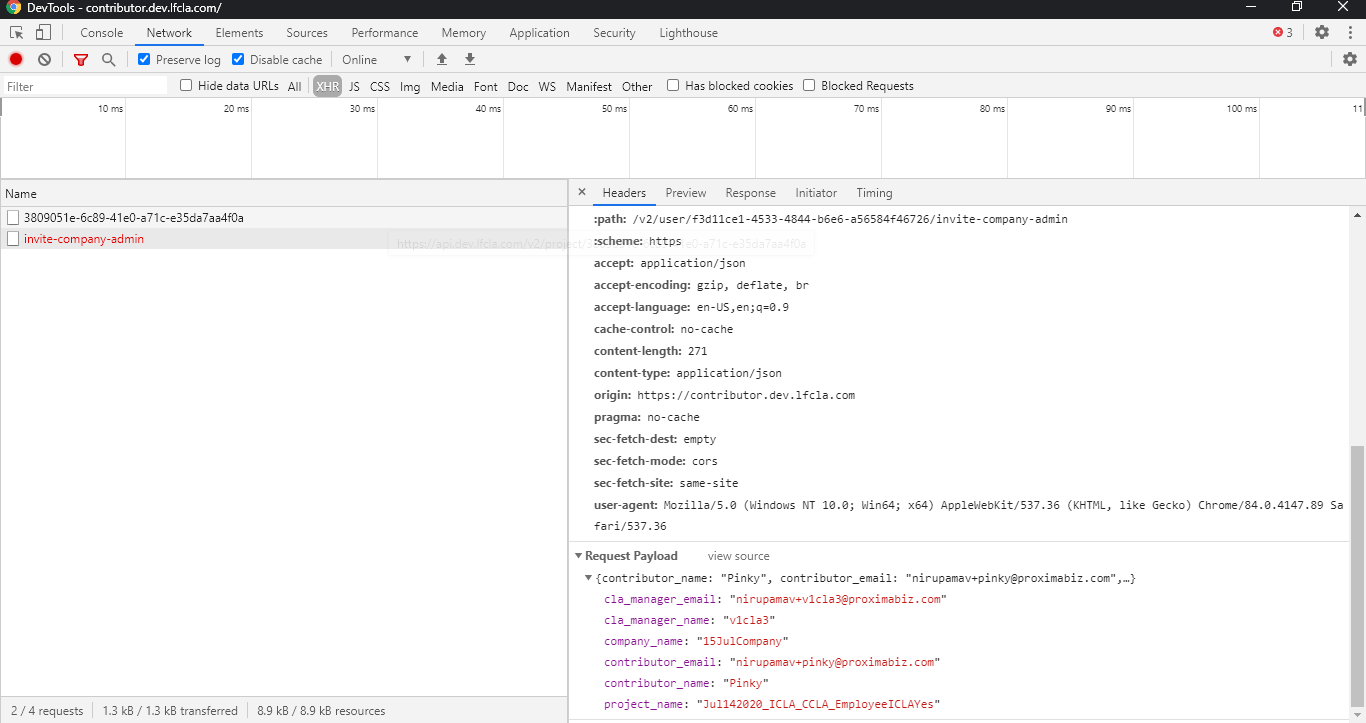The height and width of the screenshot is (723, 1366).
Task: Enable Blocked Requests checkbox
Action: click(809, 85)
